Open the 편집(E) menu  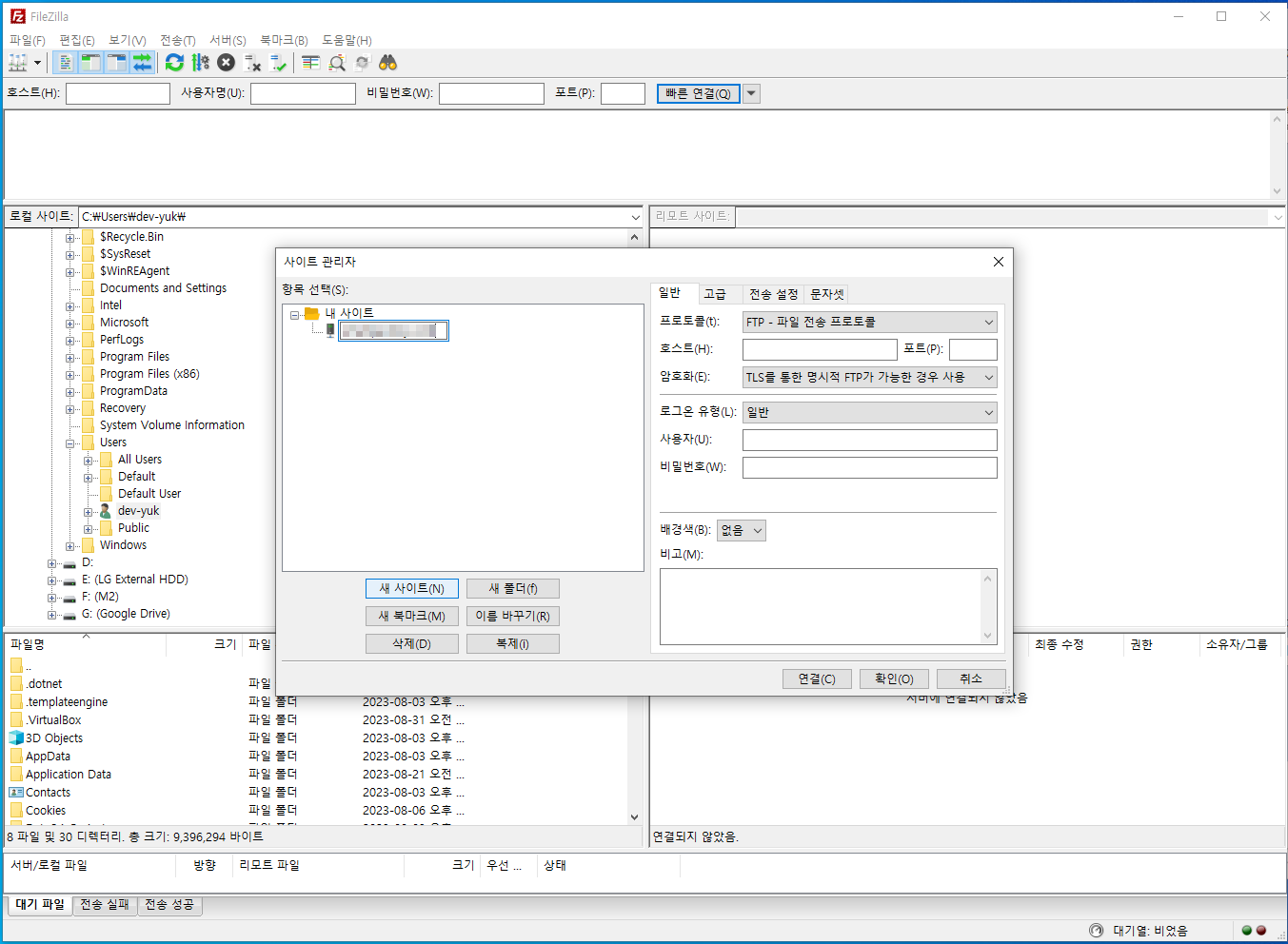(x=77, y=40)
